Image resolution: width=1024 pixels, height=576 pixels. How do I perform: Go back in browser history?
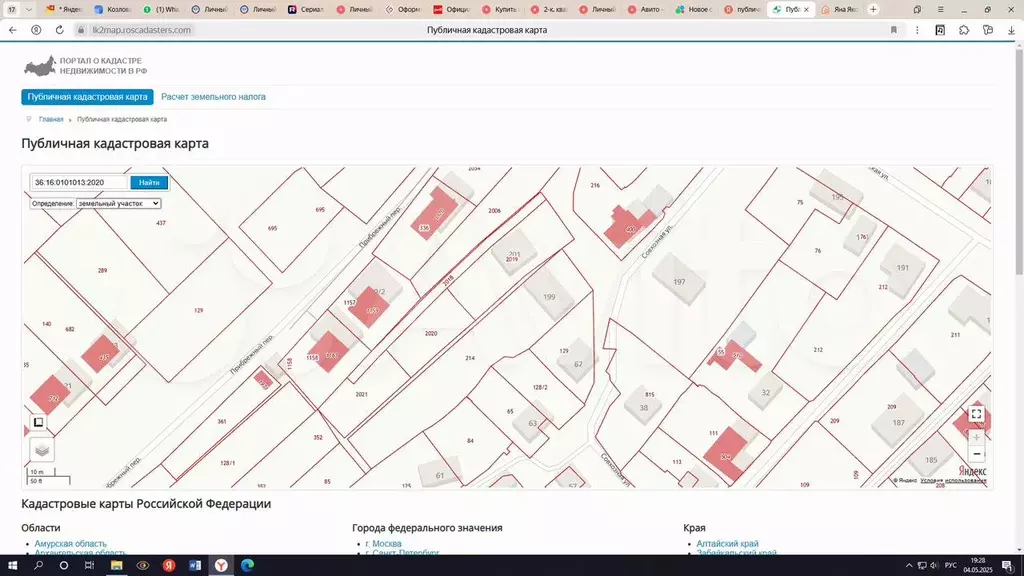coord(12,30)
